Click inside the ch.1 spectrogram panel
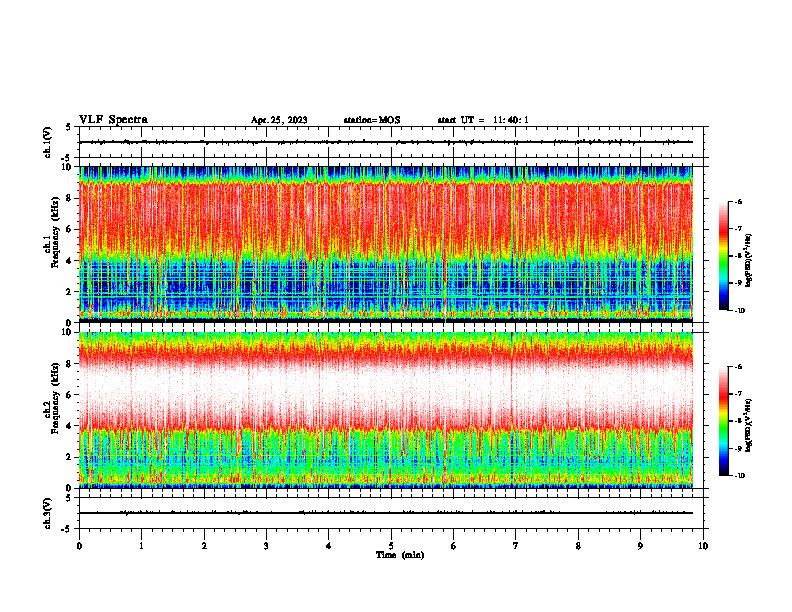 pos(386,244)
